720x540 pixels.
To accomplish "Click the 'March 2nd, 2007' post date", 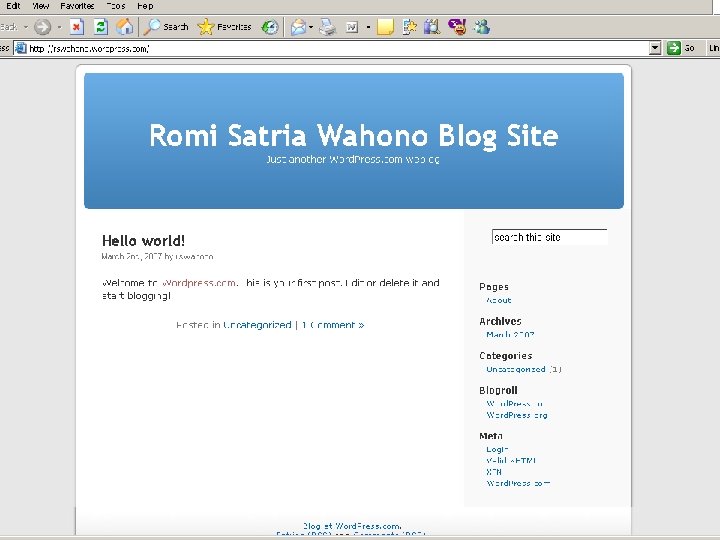I will point(132,257).
